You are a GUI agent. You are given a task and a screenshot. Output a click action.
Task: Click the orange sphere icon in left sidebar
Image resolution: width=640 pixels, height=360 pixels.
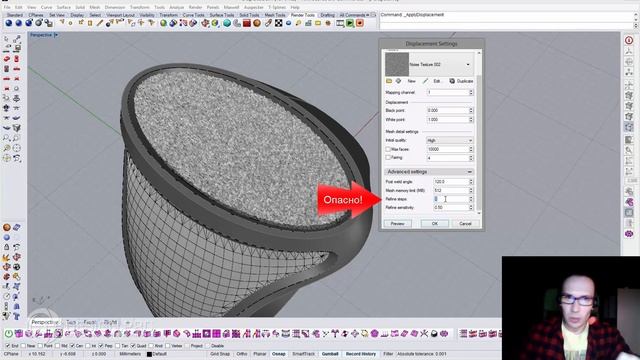(7, 228)
